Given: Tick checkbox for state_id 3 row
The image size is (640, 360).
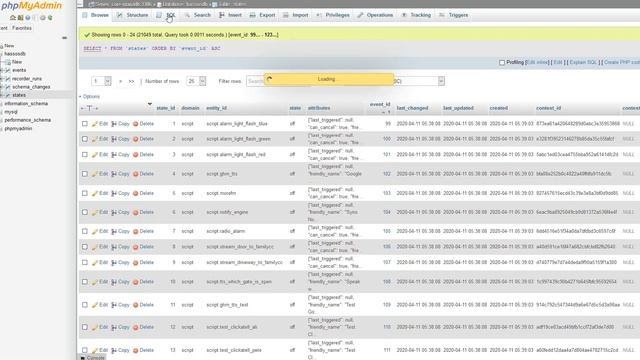Looking at the screenshot, I should pyautogui.click(x=84, y=155).
